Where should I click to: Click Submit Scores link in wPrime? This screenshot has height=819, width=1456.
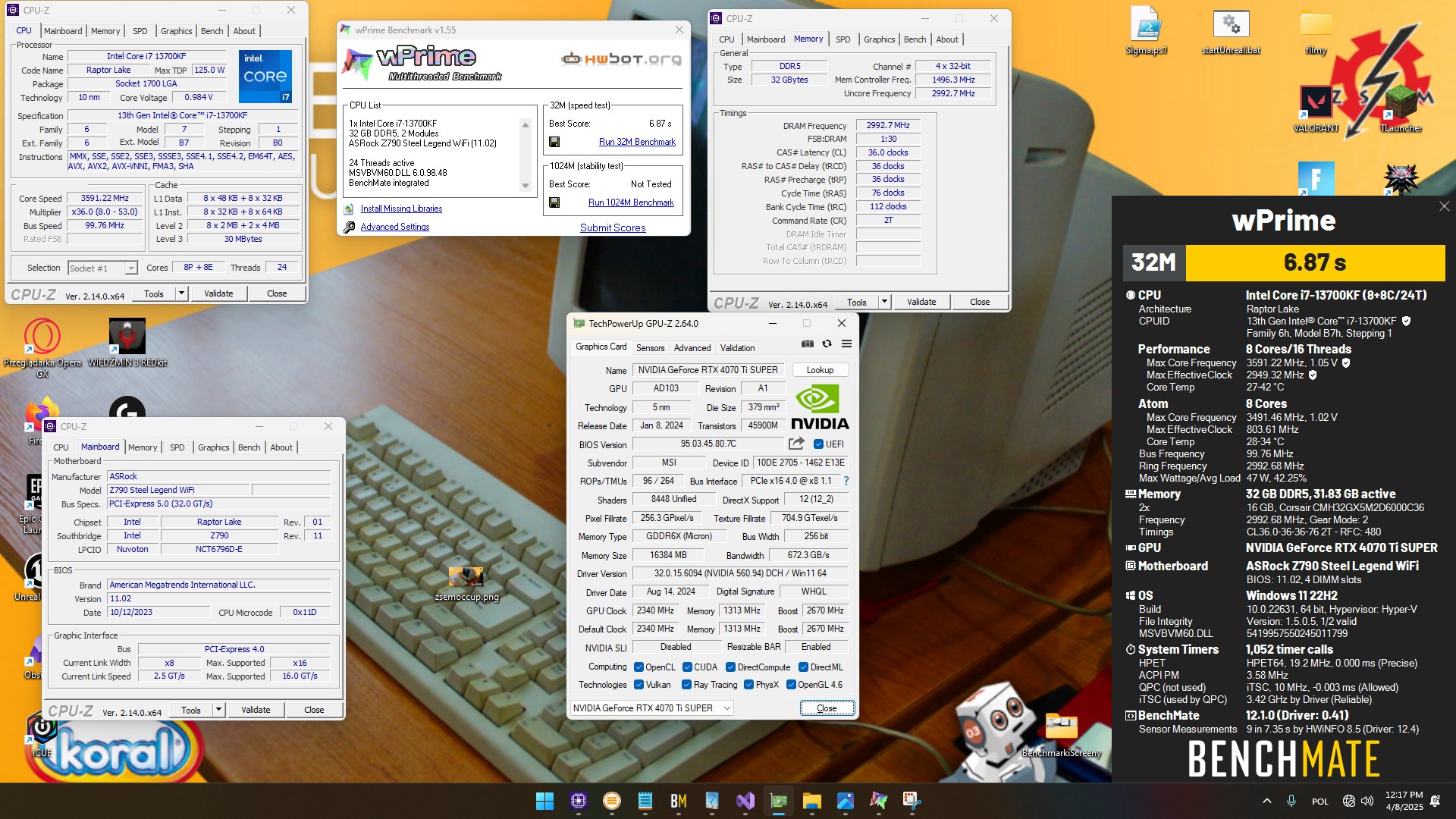(613, 227)
